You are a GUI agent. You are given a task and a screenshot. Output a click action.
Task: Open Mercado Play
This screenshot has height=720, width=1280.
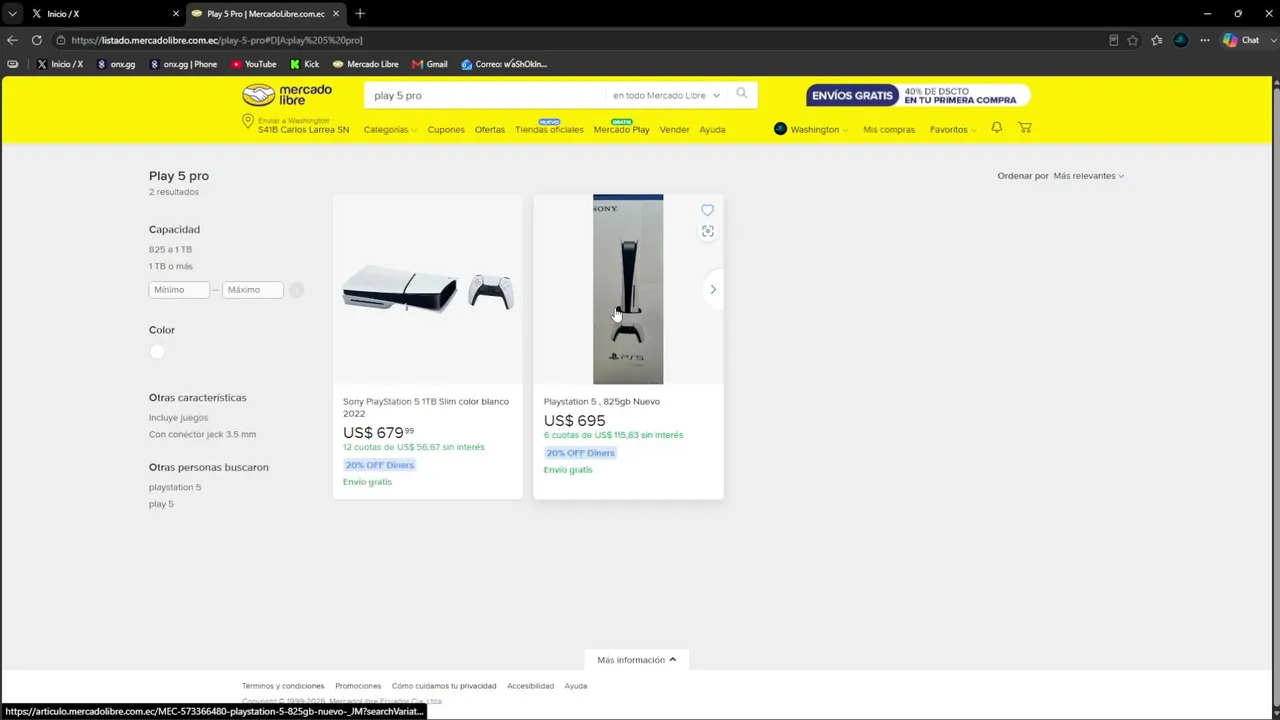pos(621,130)
